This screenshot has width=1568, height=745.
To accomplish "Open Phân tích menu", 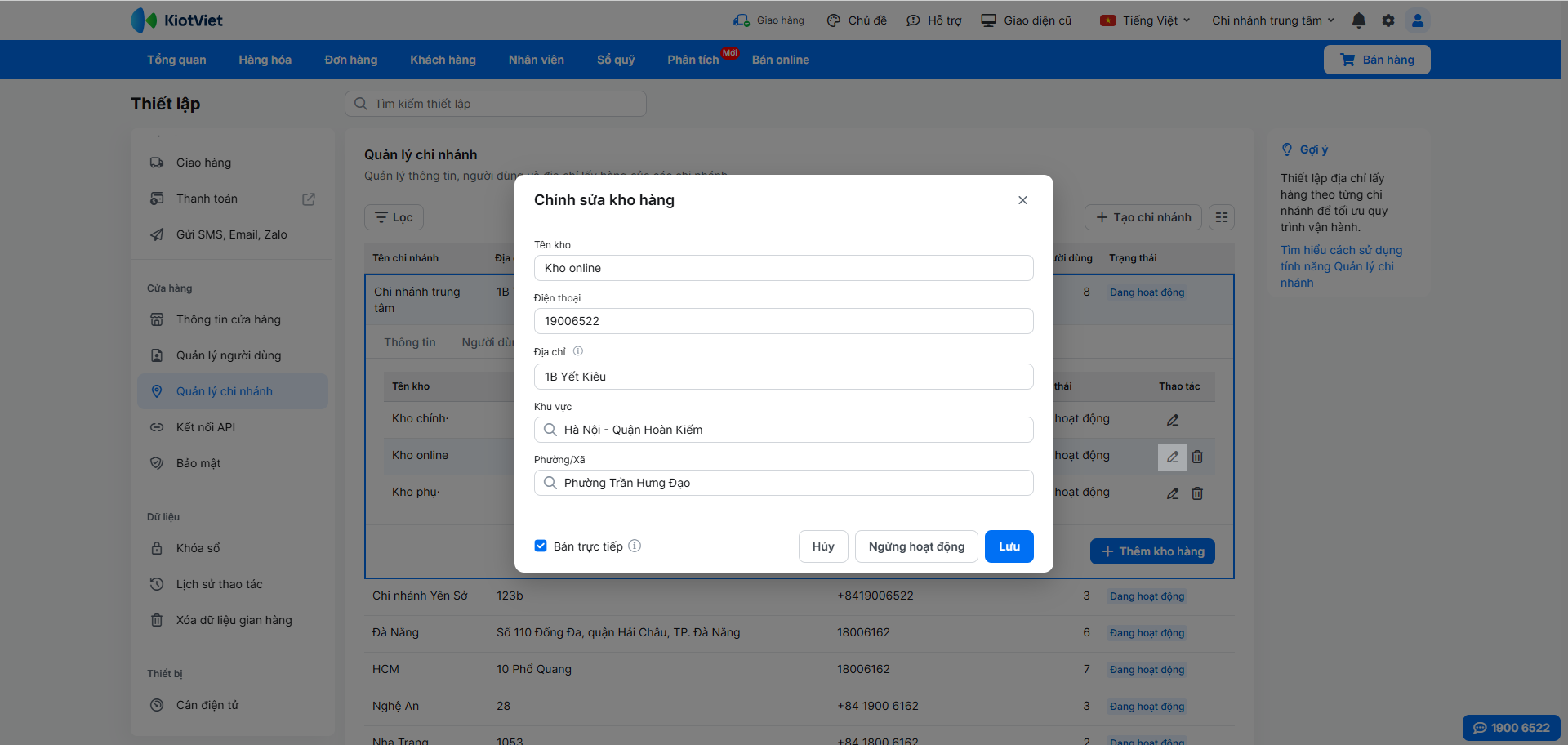I will pos(693,60).
